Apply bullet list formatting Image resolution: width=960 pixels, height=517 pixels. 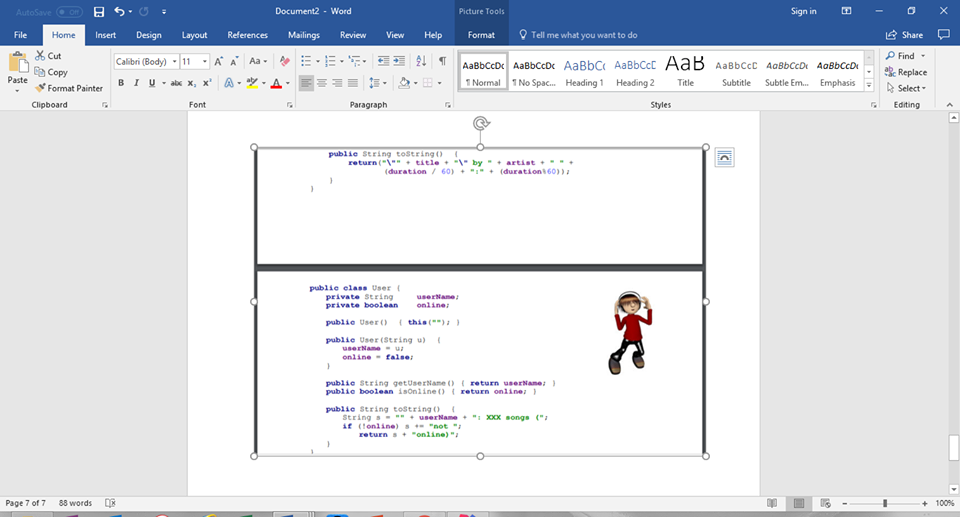pyautogui.click(x=306, y=61)
